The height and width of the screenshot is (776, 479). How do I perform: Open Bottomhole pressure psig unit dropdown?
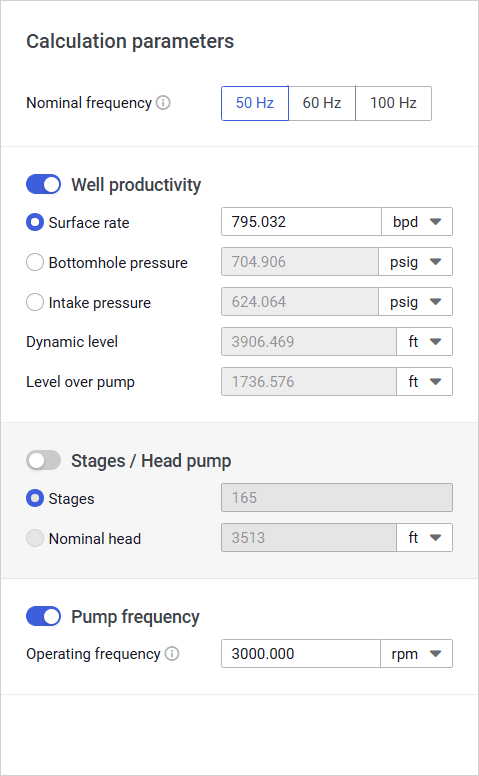(x=415, y=262)
